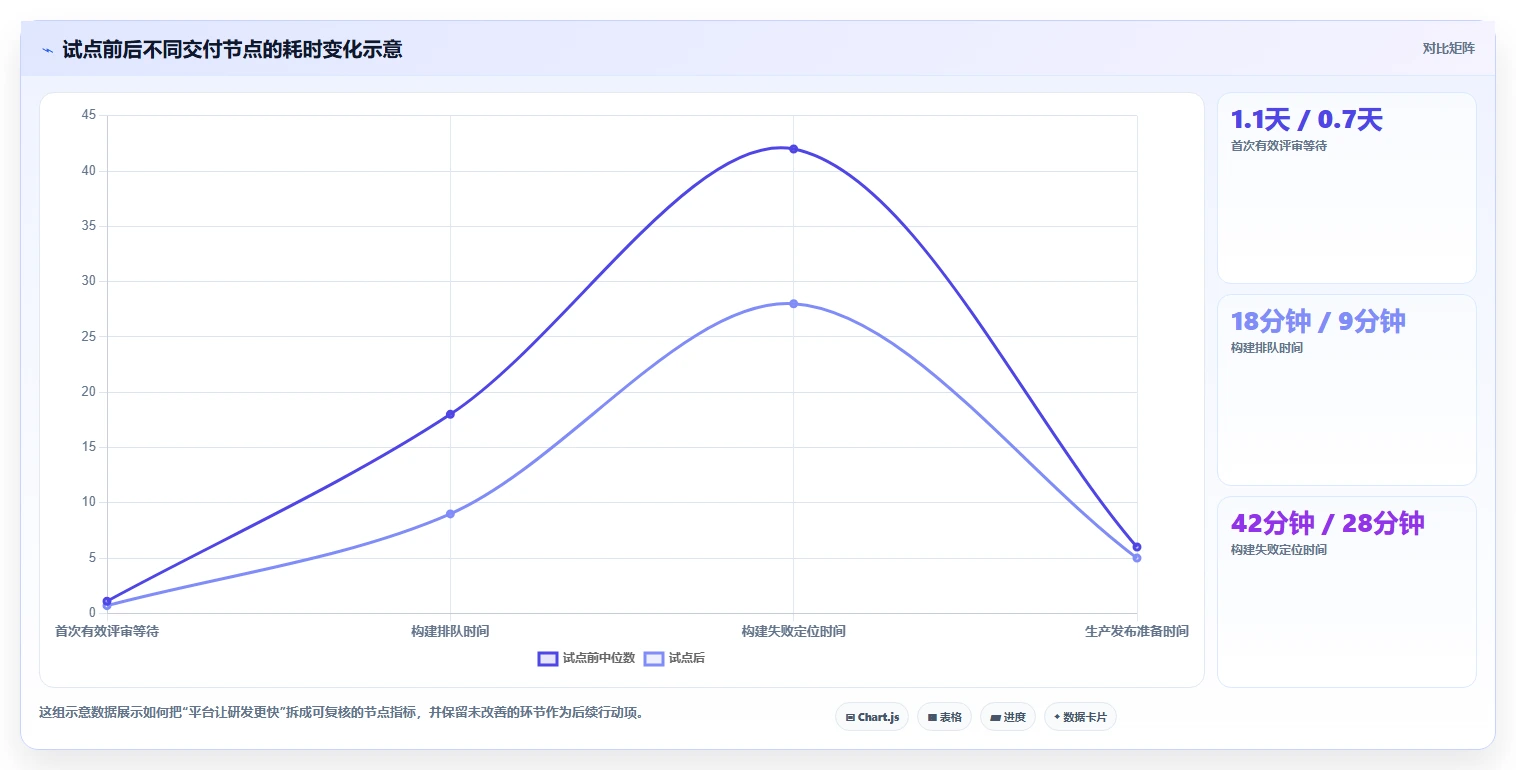Click the 对比矩阵 label at top right
The width and height of the screenshot is (1516, 770).
tap(1448, 48)
